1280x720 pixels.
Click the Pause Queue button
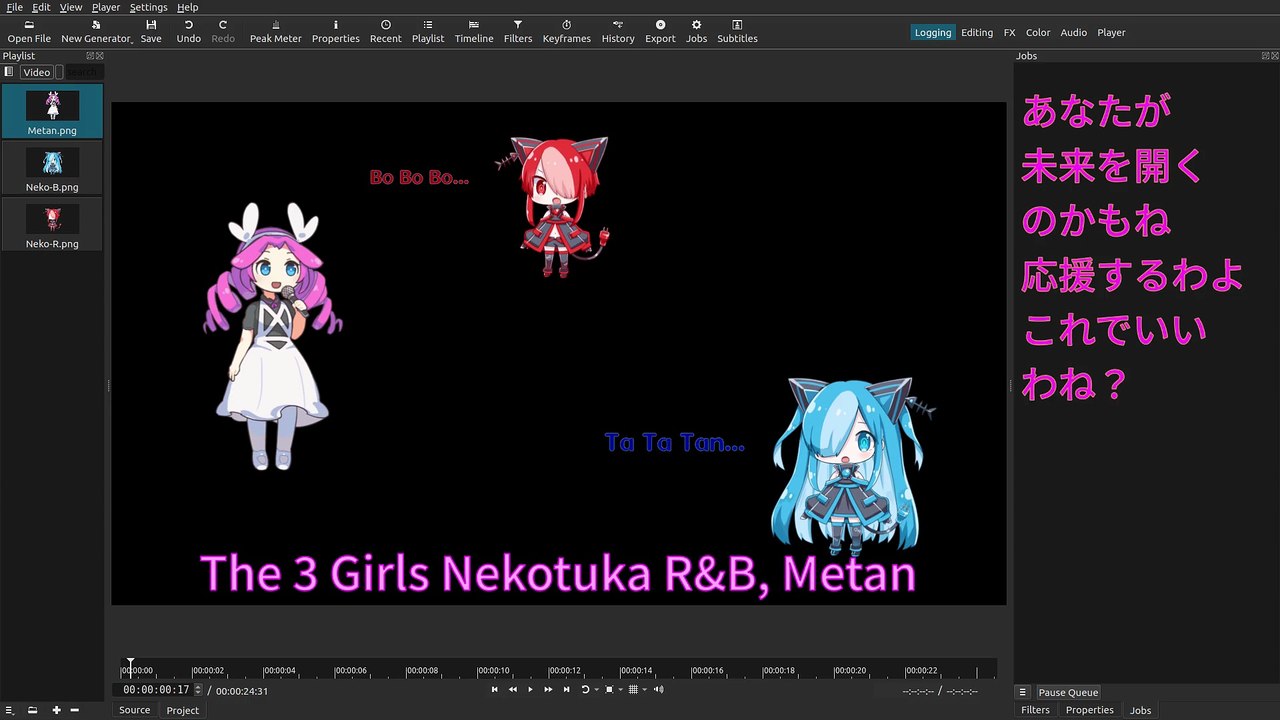(x=1068, y=692)
